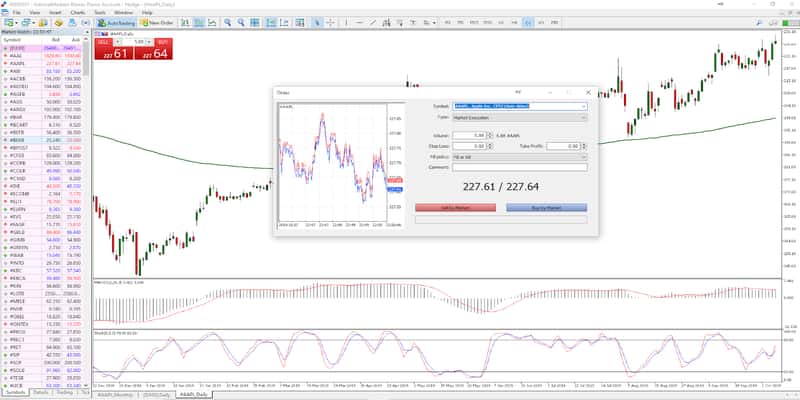Toggle the candlestick chart type button
800x400 pixels.
tap(199, 23)
